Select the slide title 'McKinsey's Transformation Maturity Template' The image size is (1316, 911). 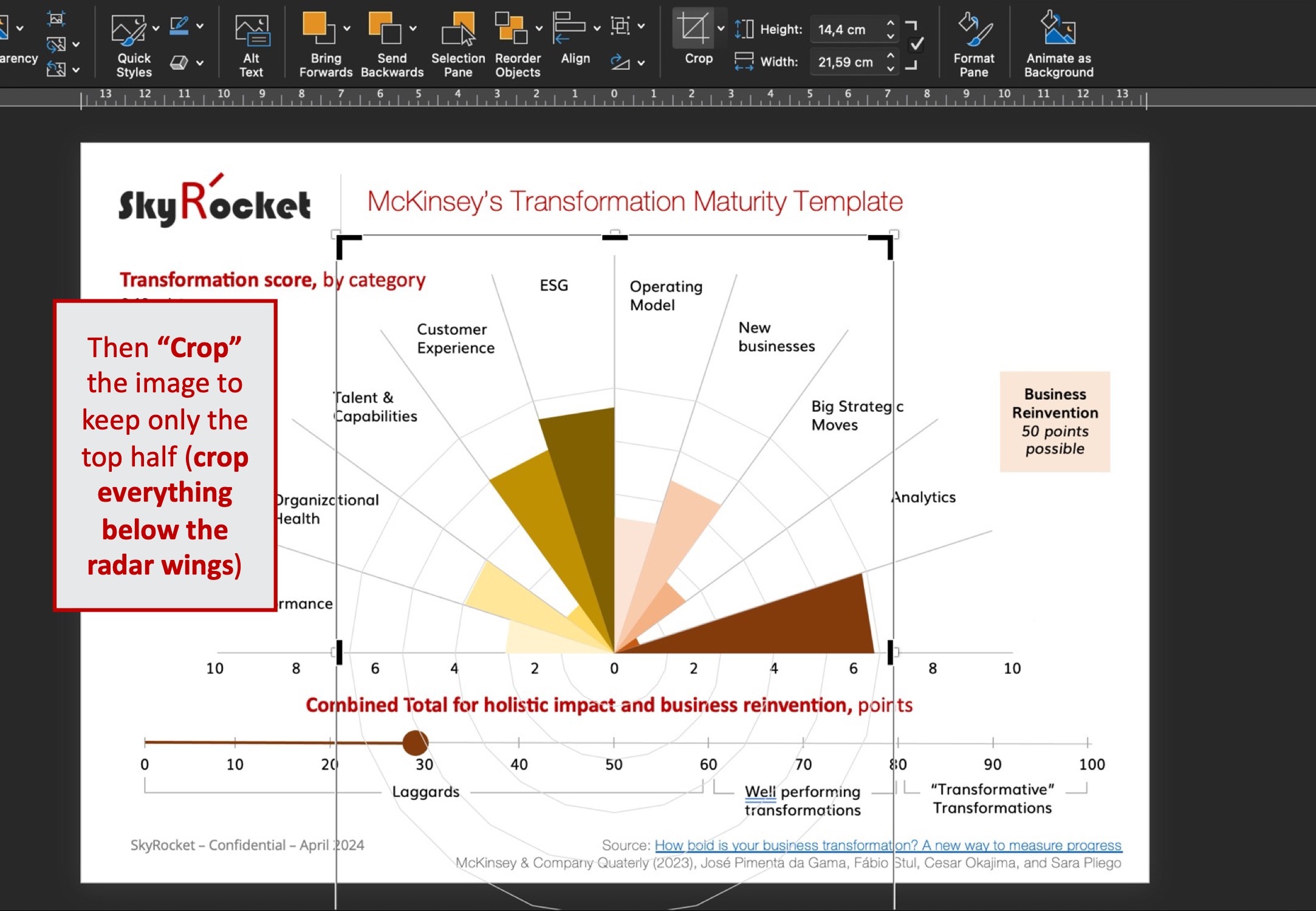point(635,202)
